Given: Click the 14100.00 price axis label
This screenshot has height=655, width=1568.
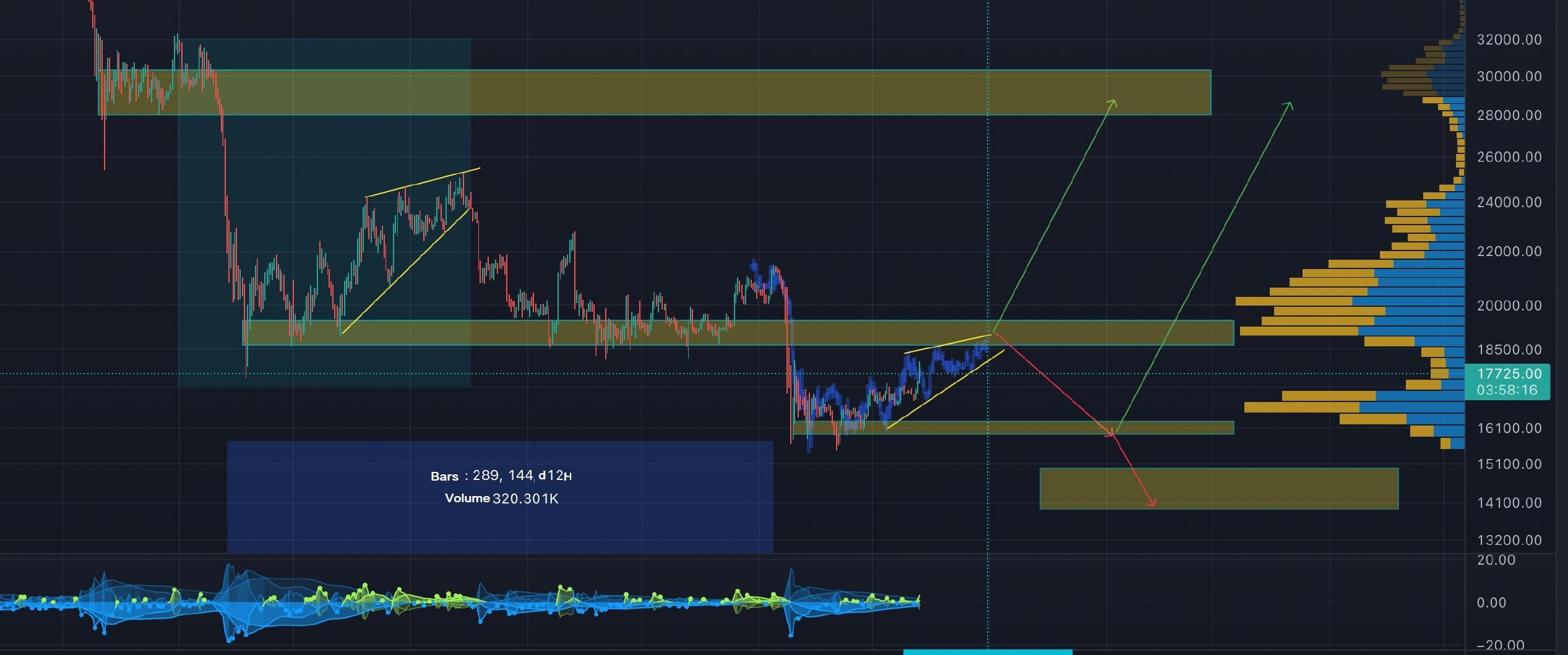Looking at the screenshot, I should pyautogui.click(x=1509, y=503).
